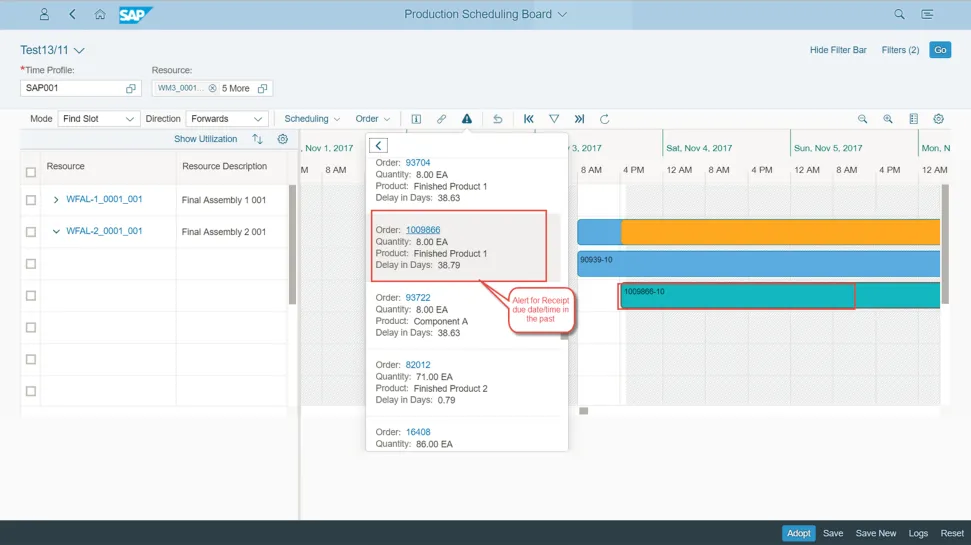Click the refresh icon in toolbar
971x545 pixels.
(604, 119)
